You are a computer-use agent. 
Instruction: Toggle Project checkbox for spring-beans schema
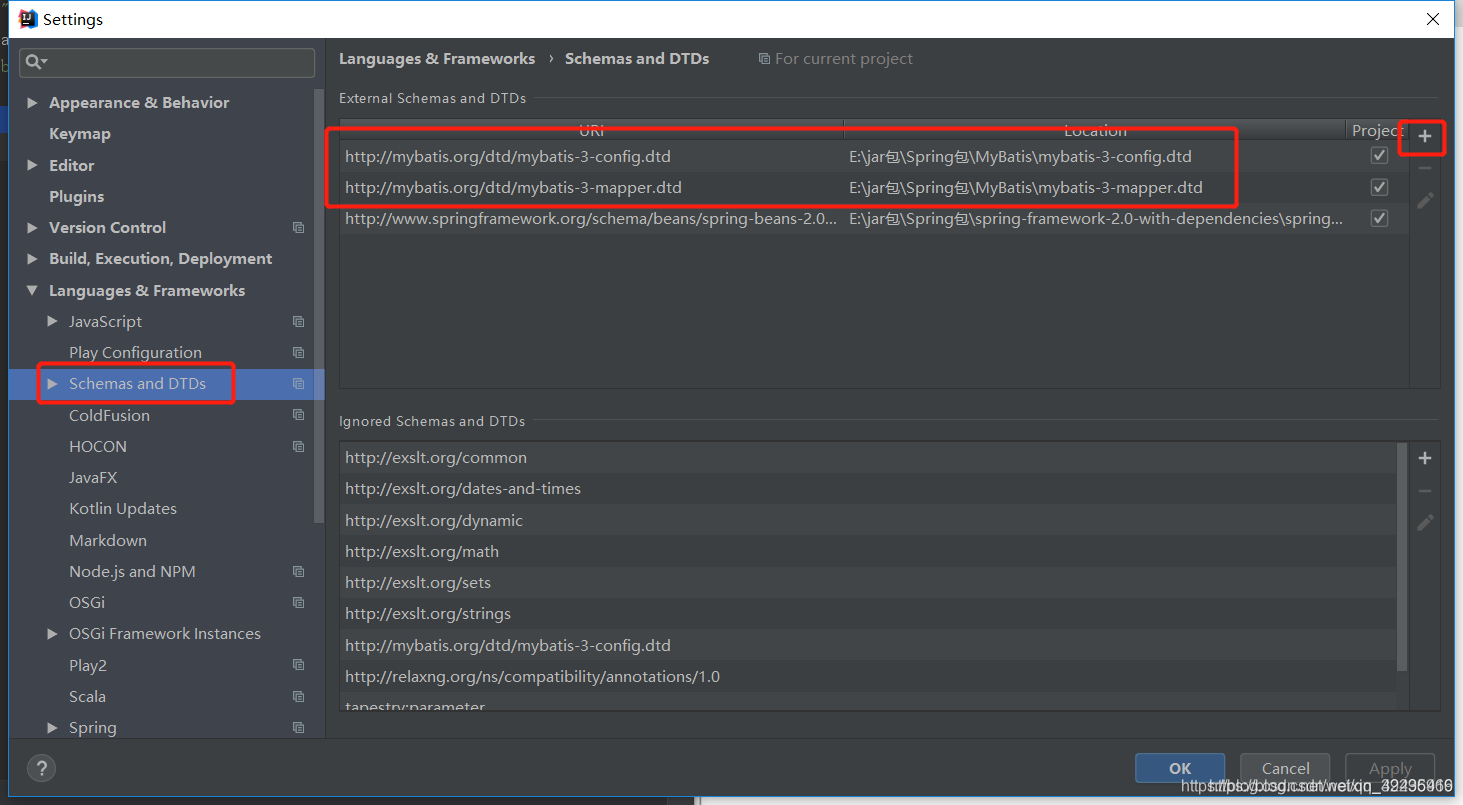click(1380, 218)
